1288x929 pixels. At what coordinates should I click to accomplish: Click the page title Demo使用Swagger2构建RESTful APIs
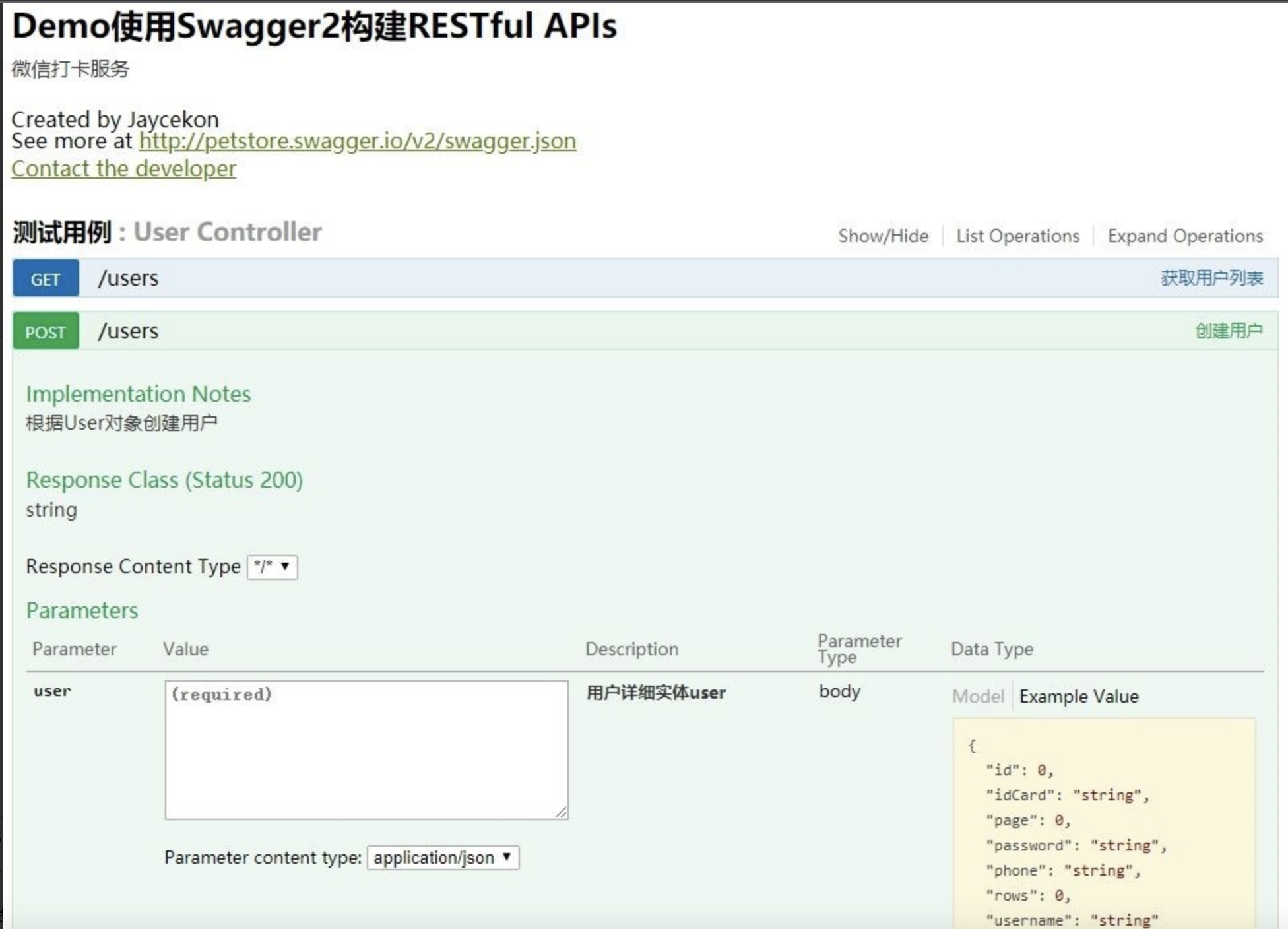pos(314,26)
